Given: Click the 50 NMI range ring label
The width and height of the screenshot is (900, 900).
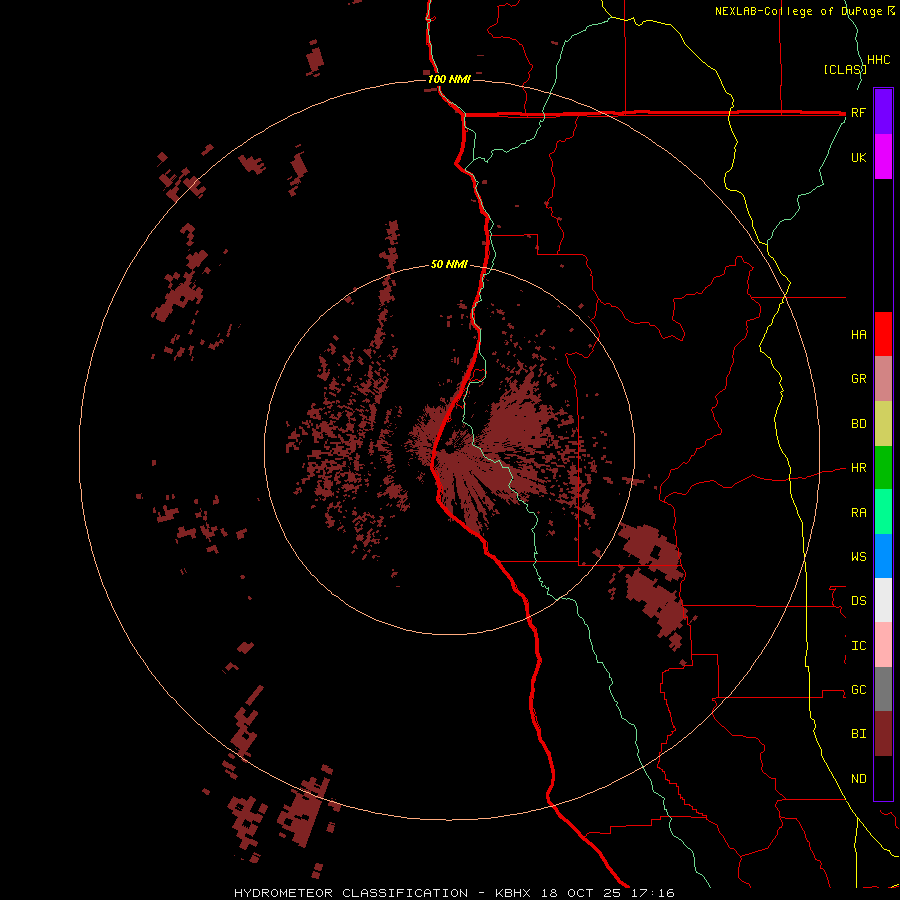Looking at the screenshot, I should [x=449, y=265].
